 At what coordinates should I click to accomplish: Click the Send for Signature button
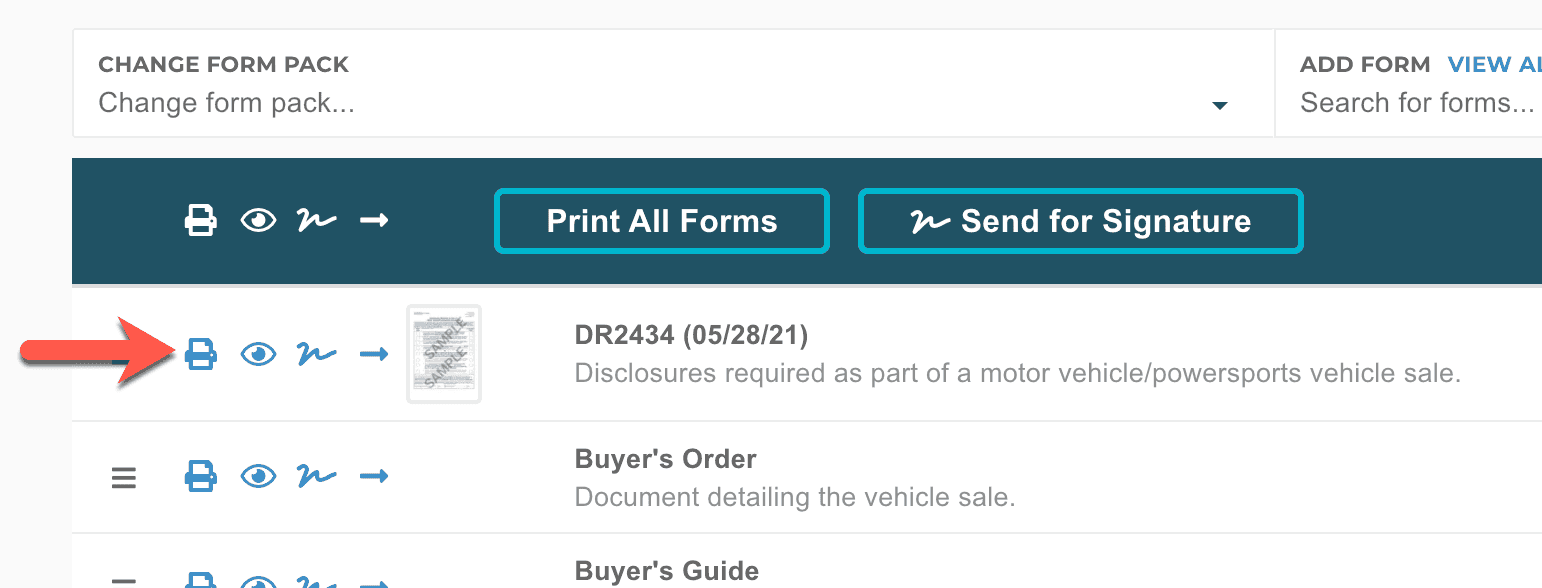click(1080, 221)
